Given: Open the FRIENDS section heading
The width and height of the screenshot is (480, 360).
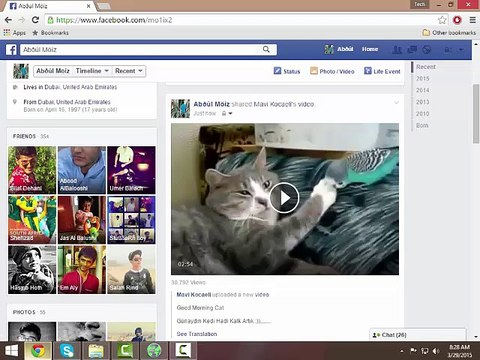Looking at the screenshot, I should (x=24, y=136).
